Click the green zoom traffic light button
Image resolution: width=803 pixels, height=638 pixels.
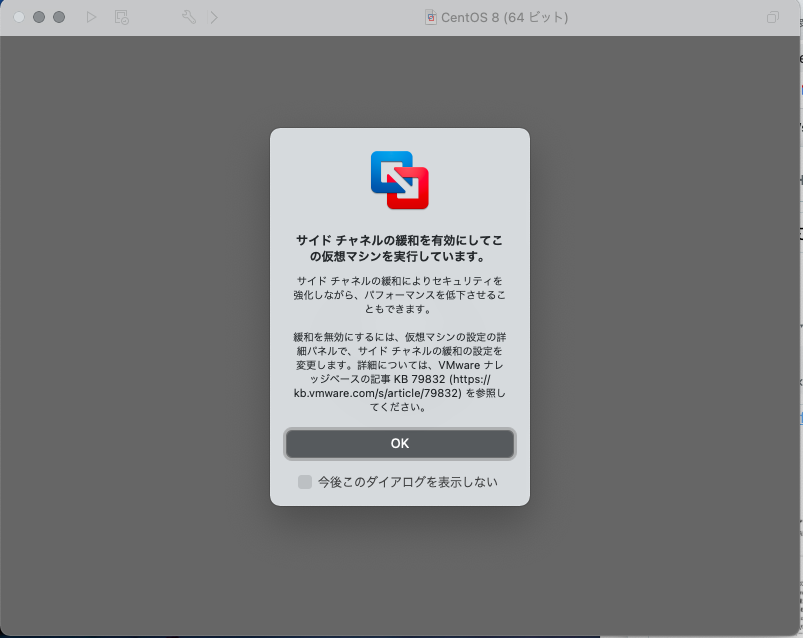[x=58, y=17]
